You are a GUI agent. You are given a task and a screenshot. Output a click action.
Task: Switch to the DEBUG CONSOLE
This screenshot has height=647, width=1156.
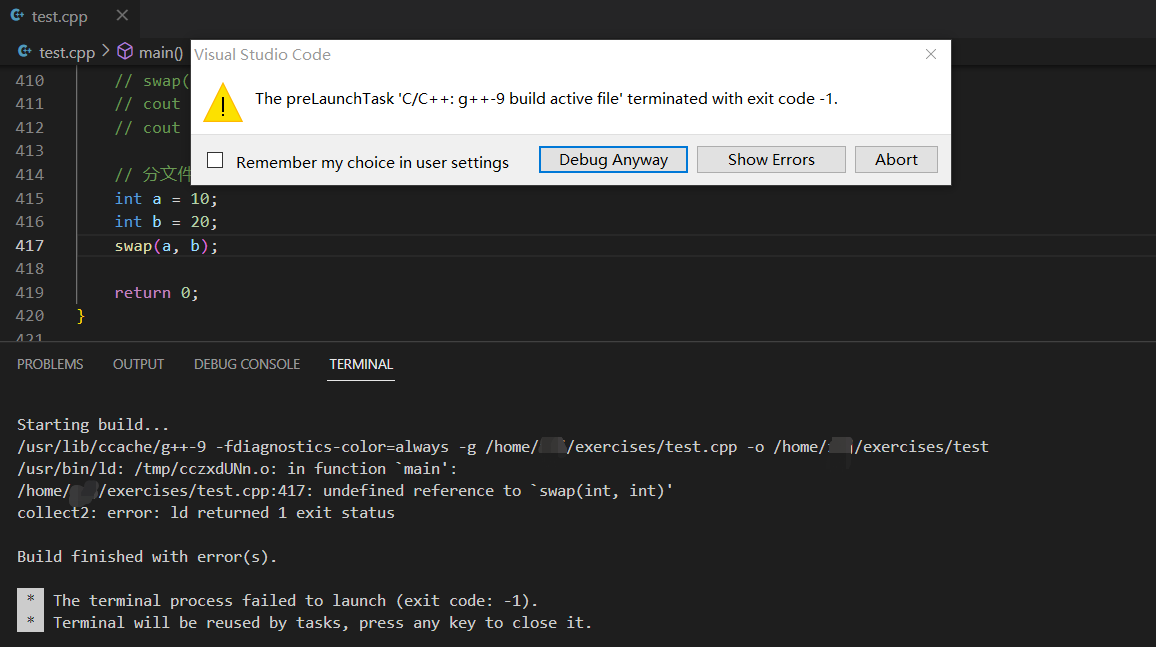(x=246, y=364)
